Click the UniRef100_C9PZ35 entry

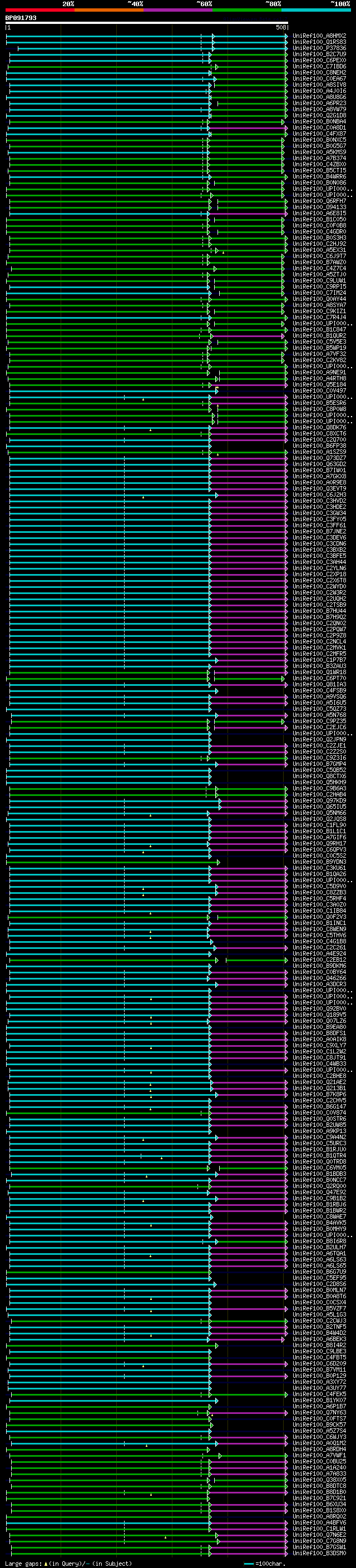[319, 721]
